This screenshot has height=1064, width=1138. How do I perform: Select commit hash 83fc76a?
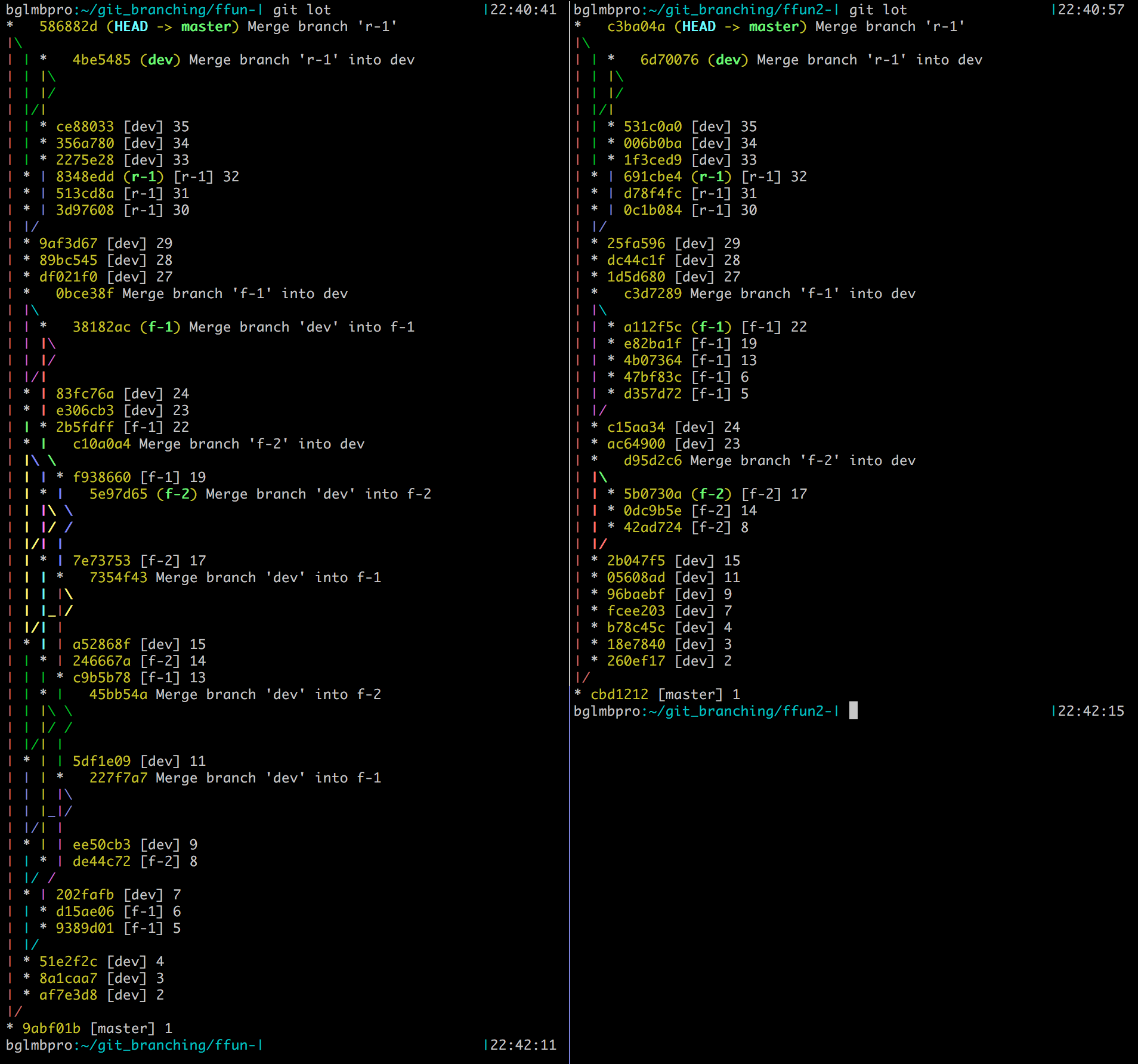pos(85,394)
